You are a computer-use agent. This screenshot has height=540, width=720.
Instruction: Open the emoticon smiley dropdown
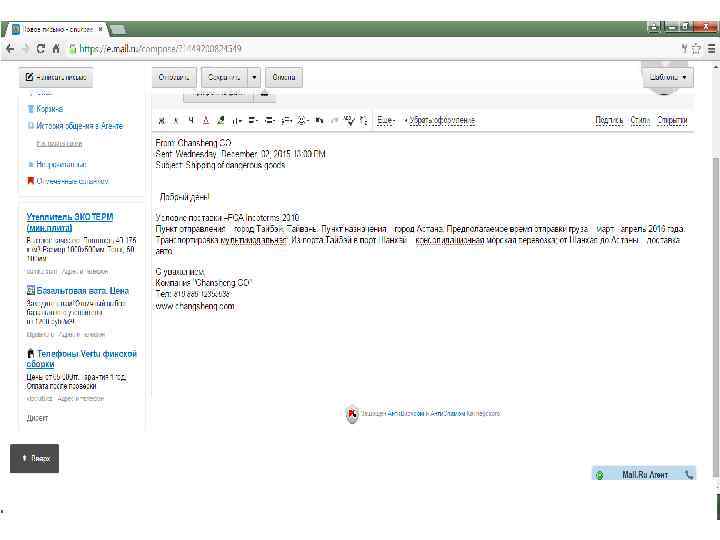tap(303, 120)
